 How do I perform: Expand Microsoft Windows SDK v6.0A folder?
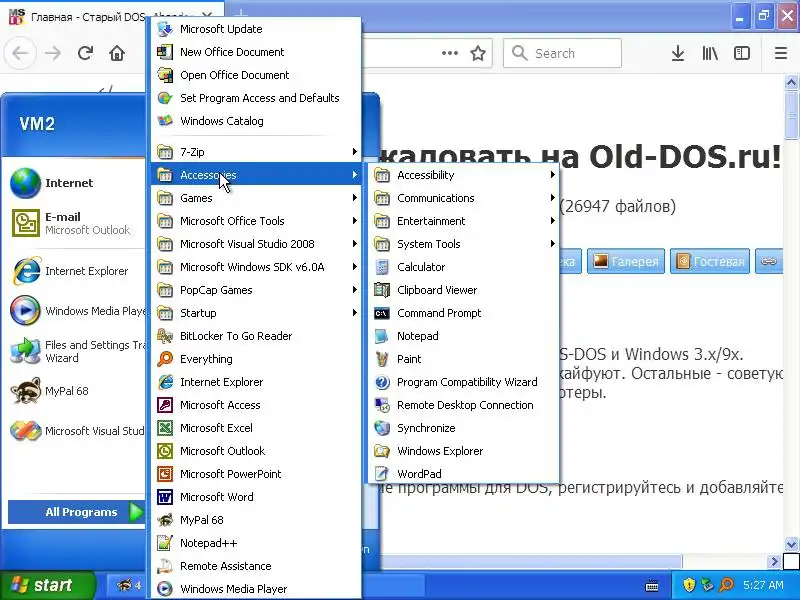click(x=256, y=267)
